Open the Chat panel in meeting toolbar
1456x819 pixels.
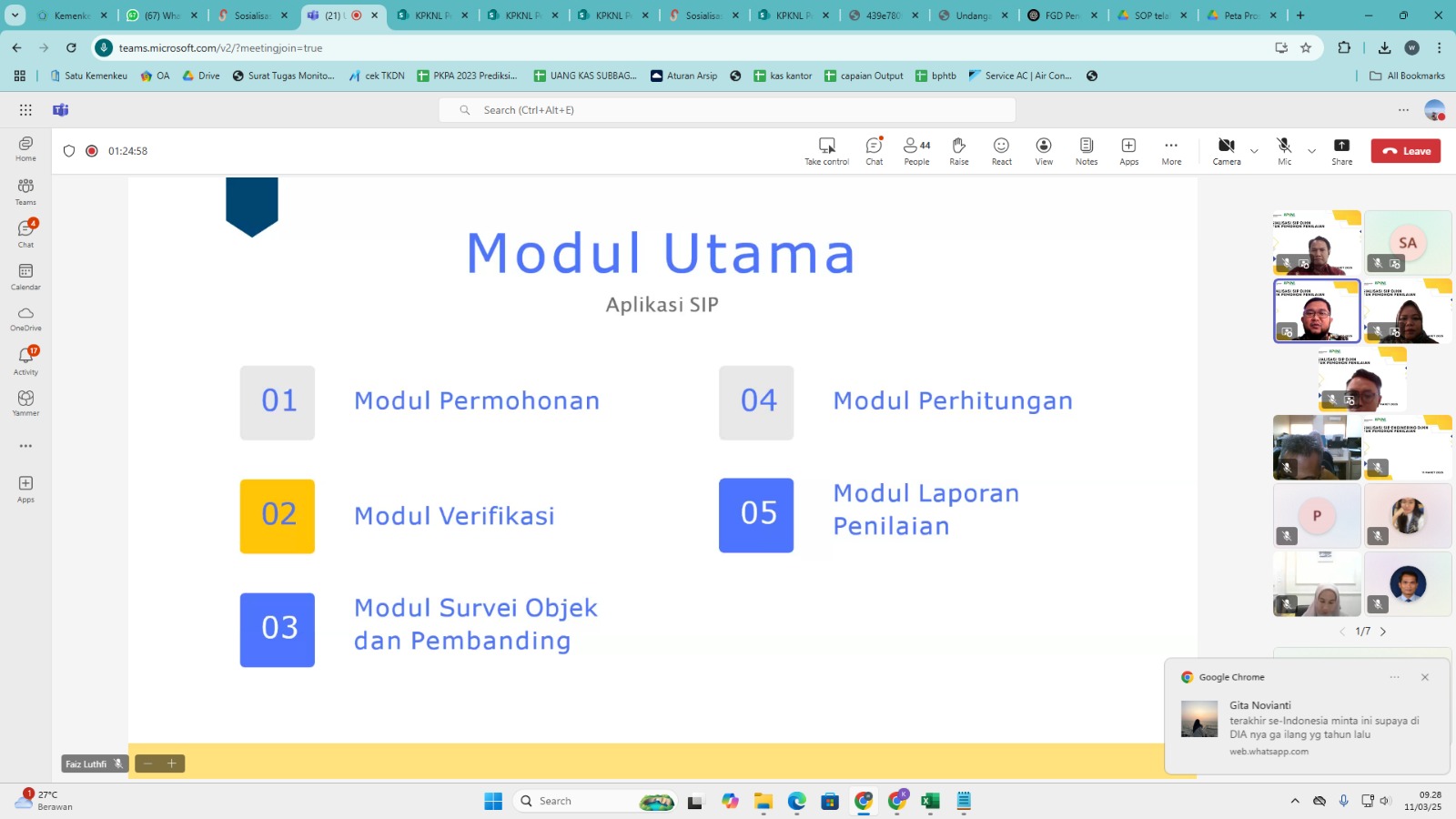(874, 150)
